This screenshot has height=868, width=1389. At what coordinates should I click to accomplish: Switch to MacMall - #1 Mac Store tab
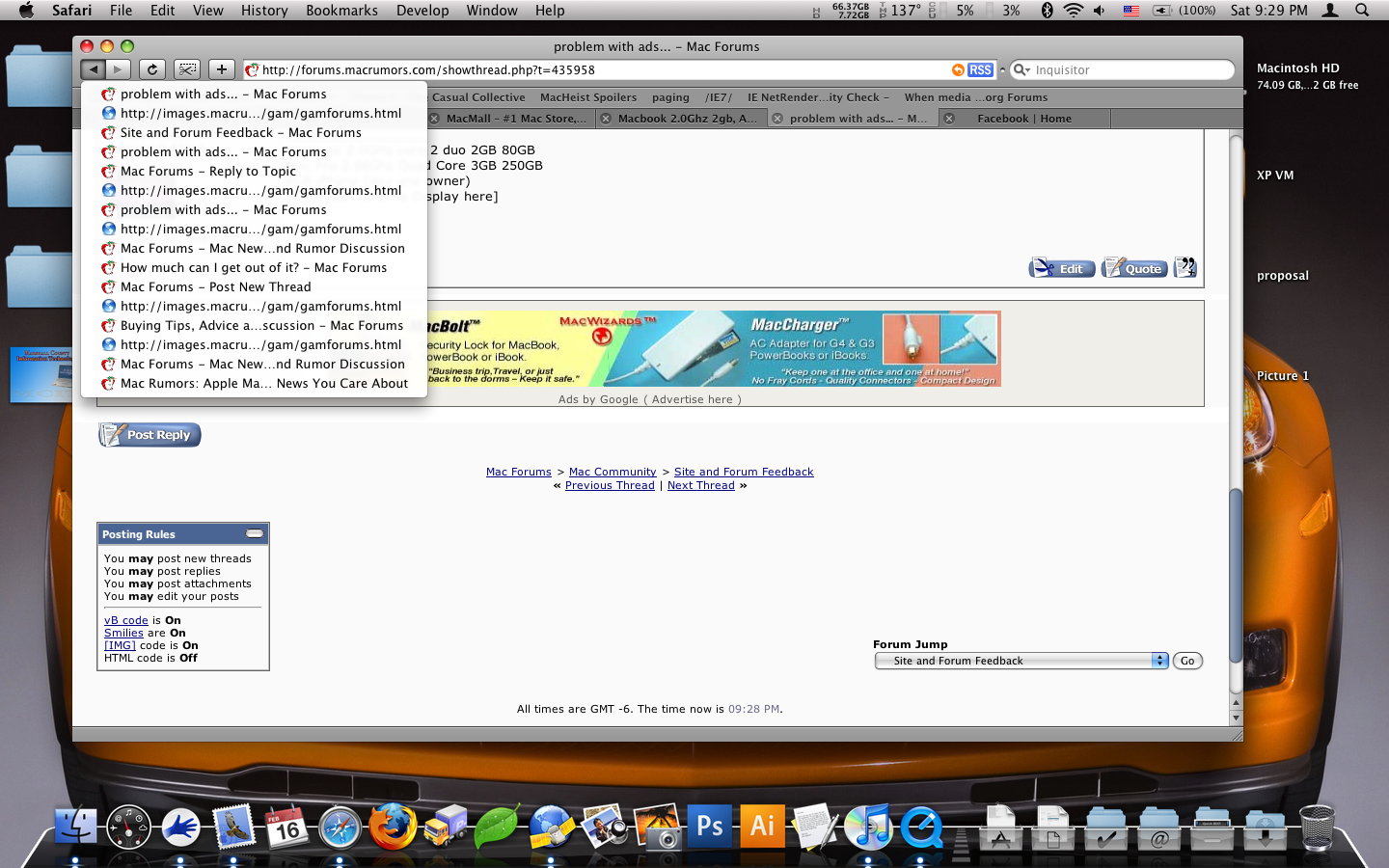pos(511,119)
